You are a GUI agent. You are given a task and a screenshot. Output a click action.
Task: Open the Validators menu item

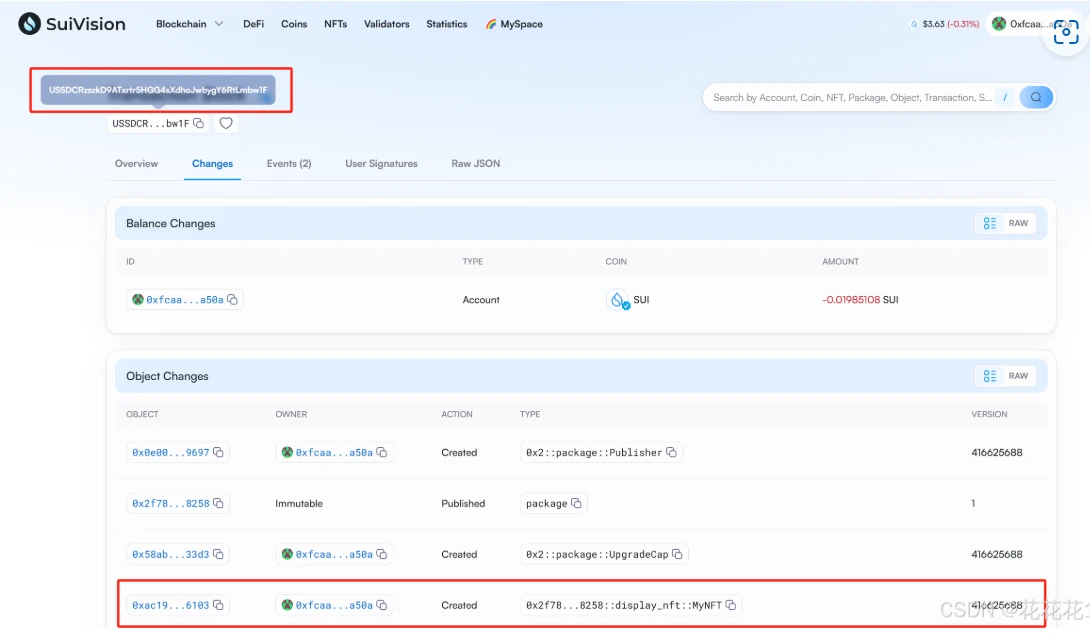click(386, 24)
